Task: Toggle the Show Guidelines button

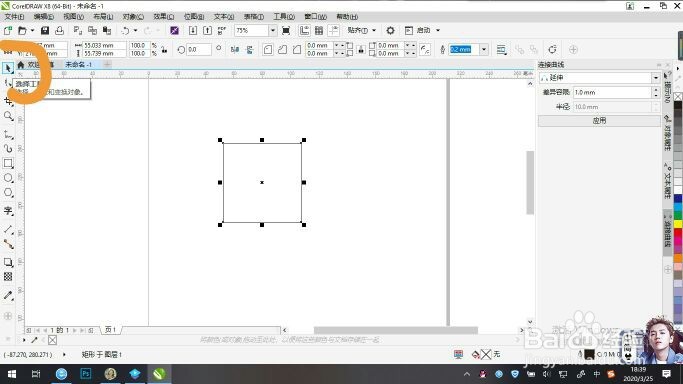Action: [x=334, y=30]
